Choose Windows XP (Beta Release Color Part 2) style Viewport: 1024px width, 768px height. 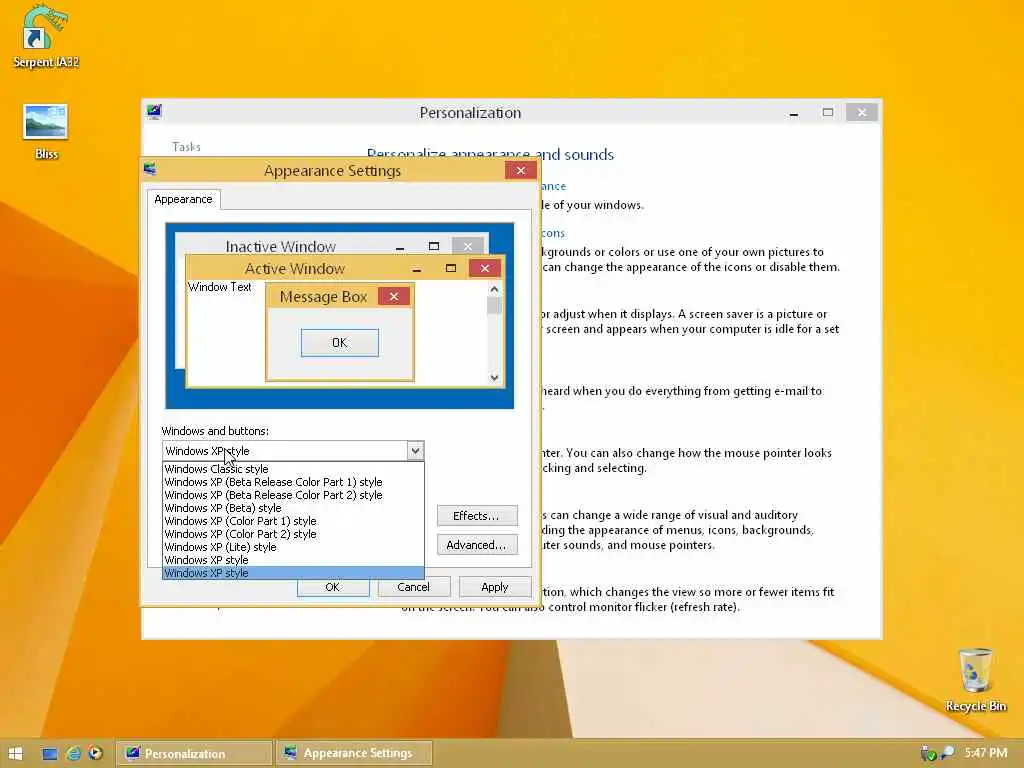point(293,495)
